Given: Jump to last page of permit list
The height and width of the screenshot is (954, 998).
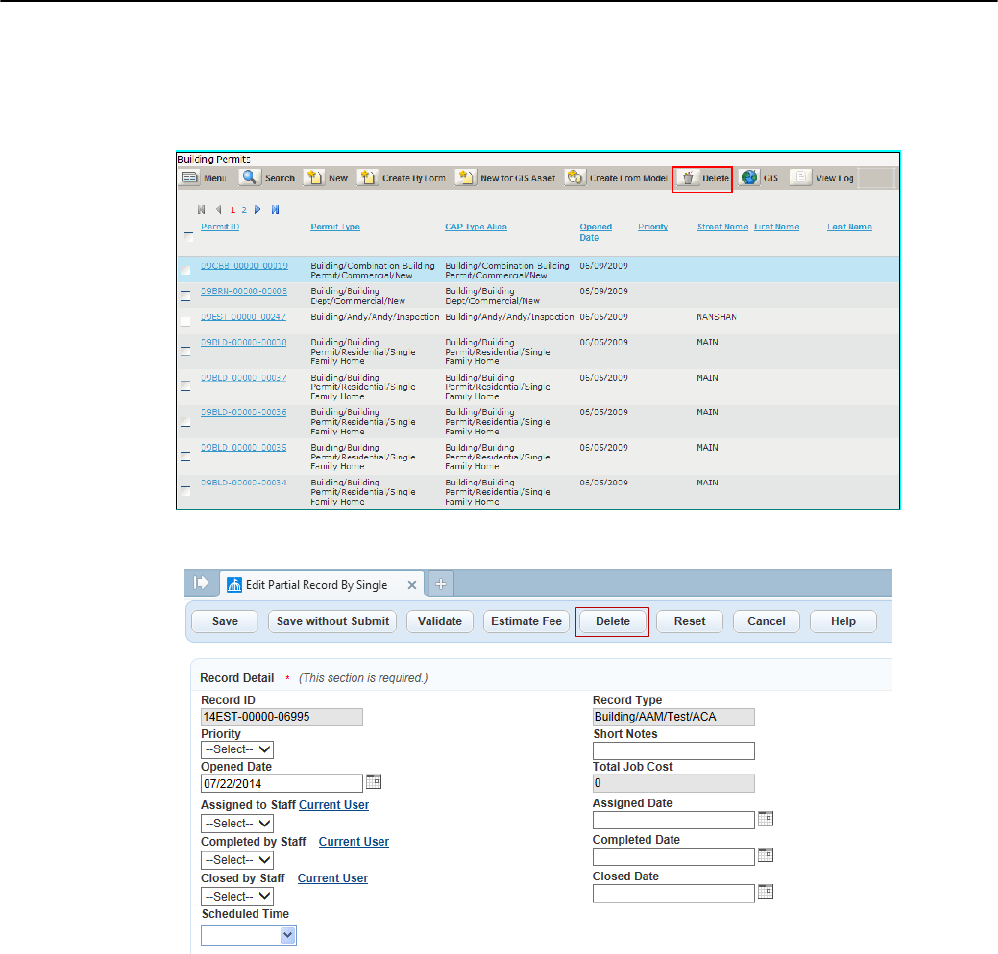Looking at the screenshot, I should 276,209.
